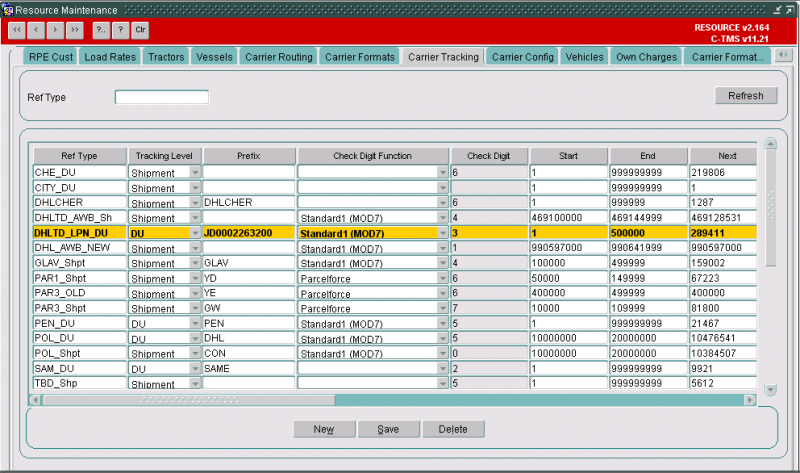Click the Clr clear toolbar button
The width and height of the screenshot is (800, 473).
pyautogui.click(x=140, y=30)
